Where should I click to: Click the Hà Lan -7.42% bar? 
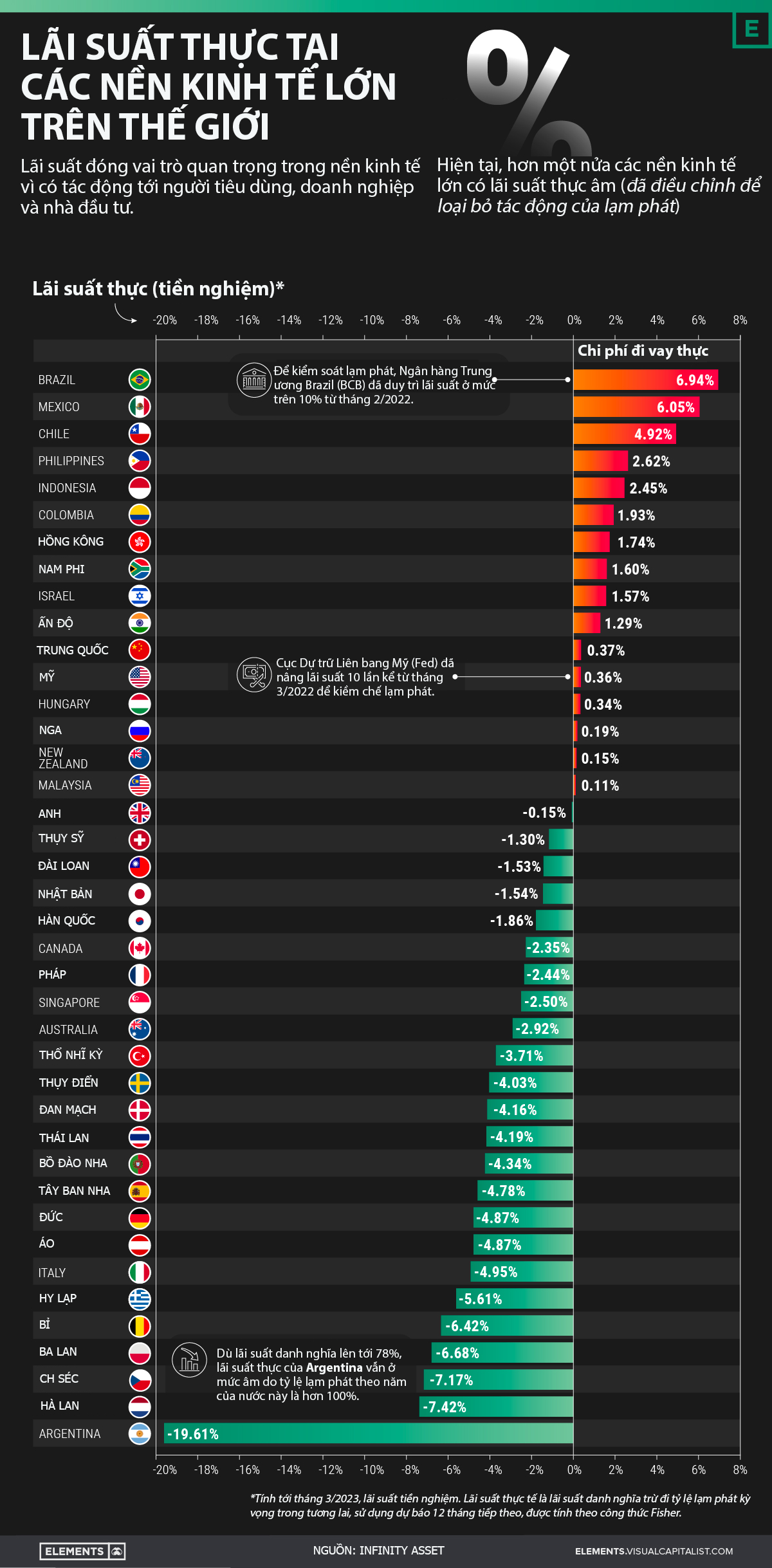click(496, 1407)
